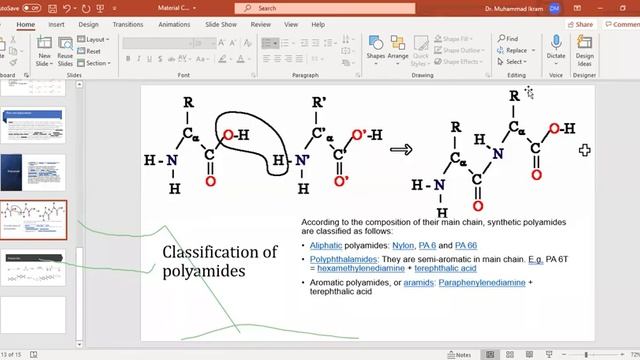Open the Arrange menu
This screenshot has width=640, height=360.
398,51
